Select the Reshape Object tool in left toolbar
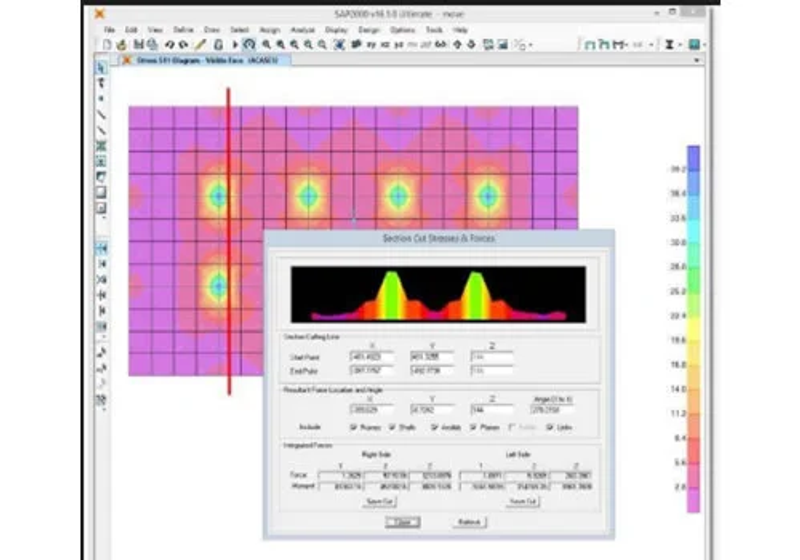The width and height of the screenshot is (800, 560). pos(101,83)
